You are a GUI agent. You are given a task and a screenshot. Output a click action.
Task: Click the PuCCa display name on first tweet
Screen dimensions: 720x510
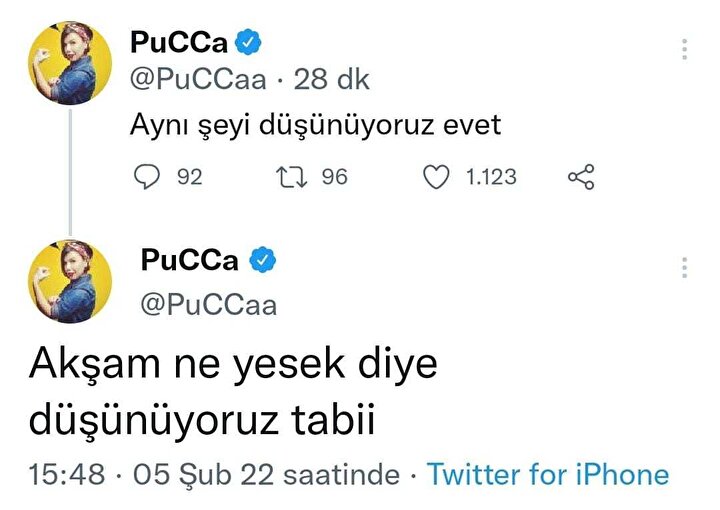[x=179, y=43]
